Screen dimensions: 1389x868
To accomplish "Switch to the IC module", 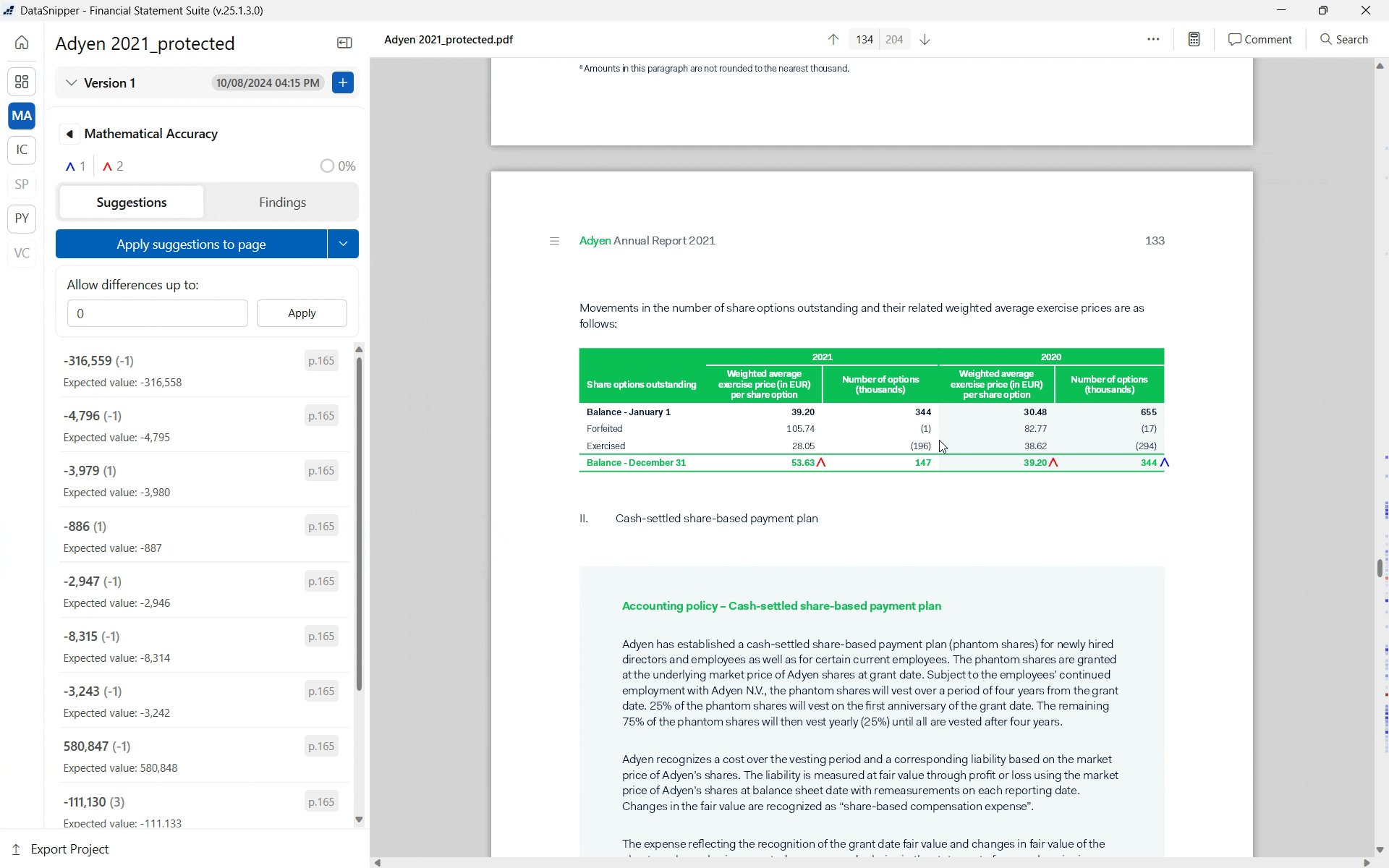I will click(x=22, y=150).
